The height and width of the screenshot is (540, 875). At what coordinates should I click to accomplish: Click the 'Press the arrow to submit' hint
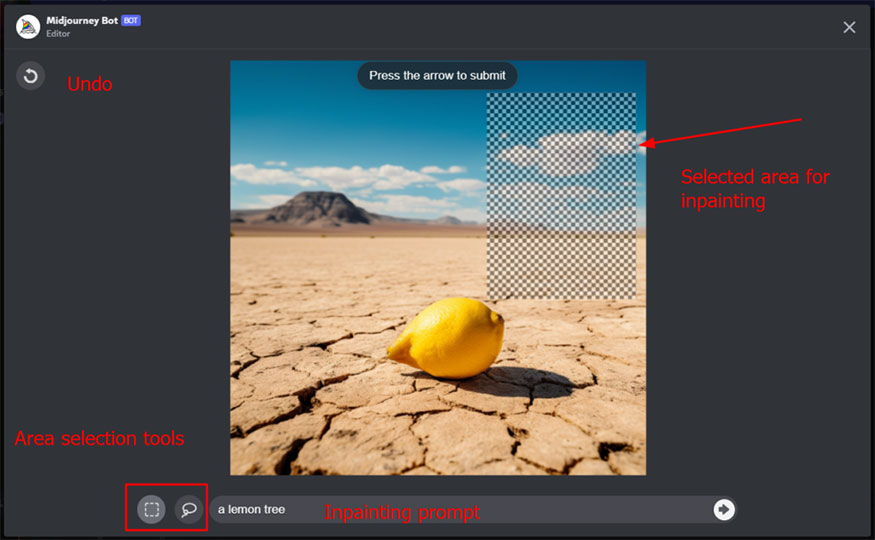tap(438, 75)
